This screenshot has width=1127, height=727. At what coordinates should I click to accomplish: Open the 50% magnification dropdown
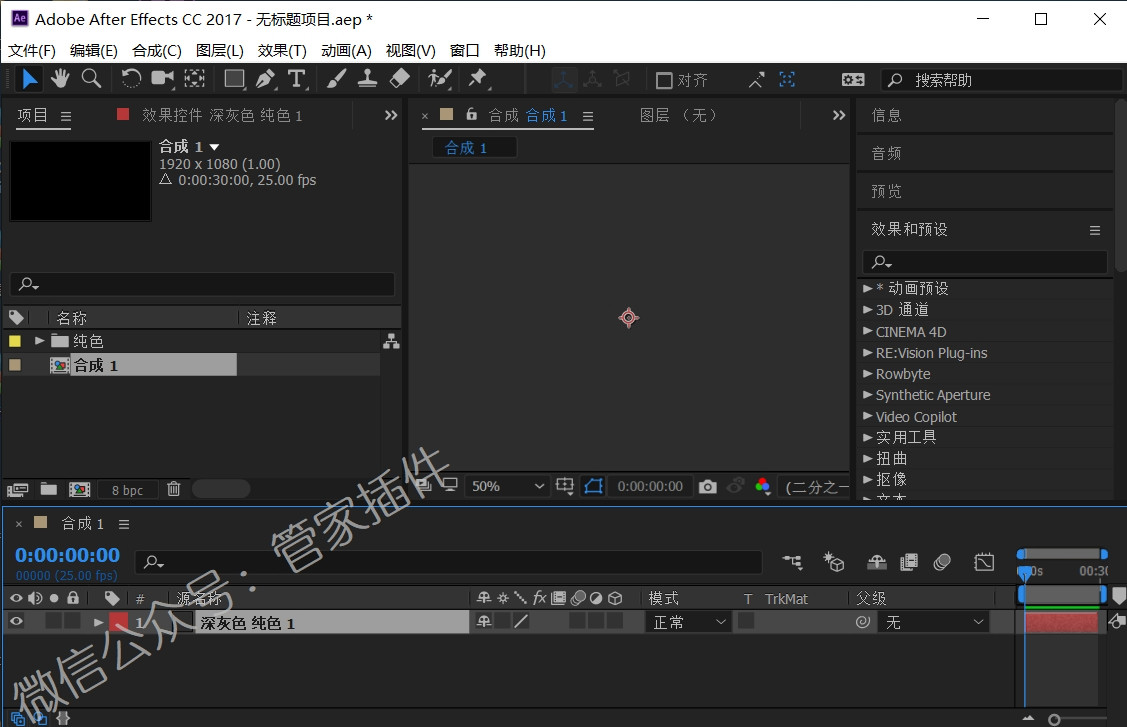507,487
